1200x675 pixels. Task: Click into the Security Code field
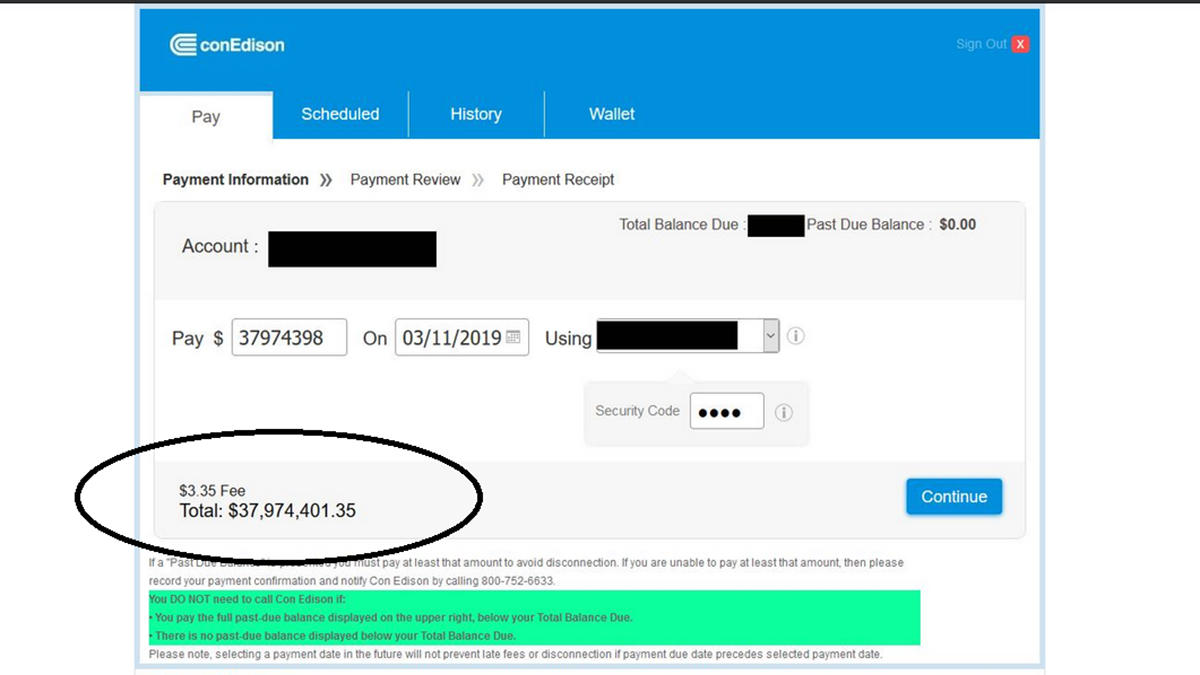pos(726,411)
